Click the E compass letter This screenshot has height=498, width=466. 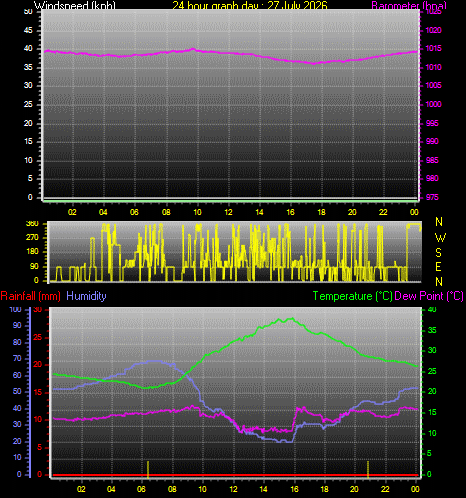coord(439,267)
